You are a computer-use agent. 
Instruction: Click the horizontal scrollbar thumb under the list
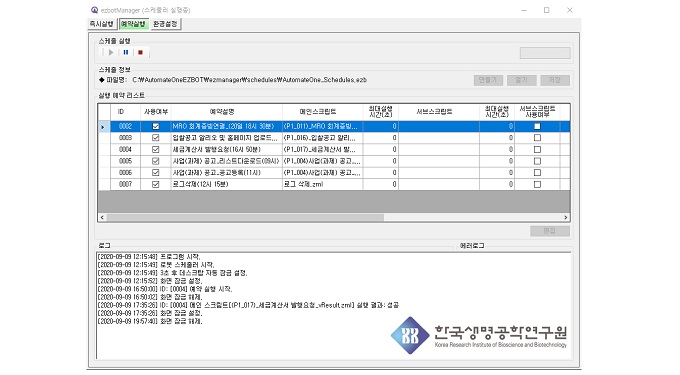245,217
